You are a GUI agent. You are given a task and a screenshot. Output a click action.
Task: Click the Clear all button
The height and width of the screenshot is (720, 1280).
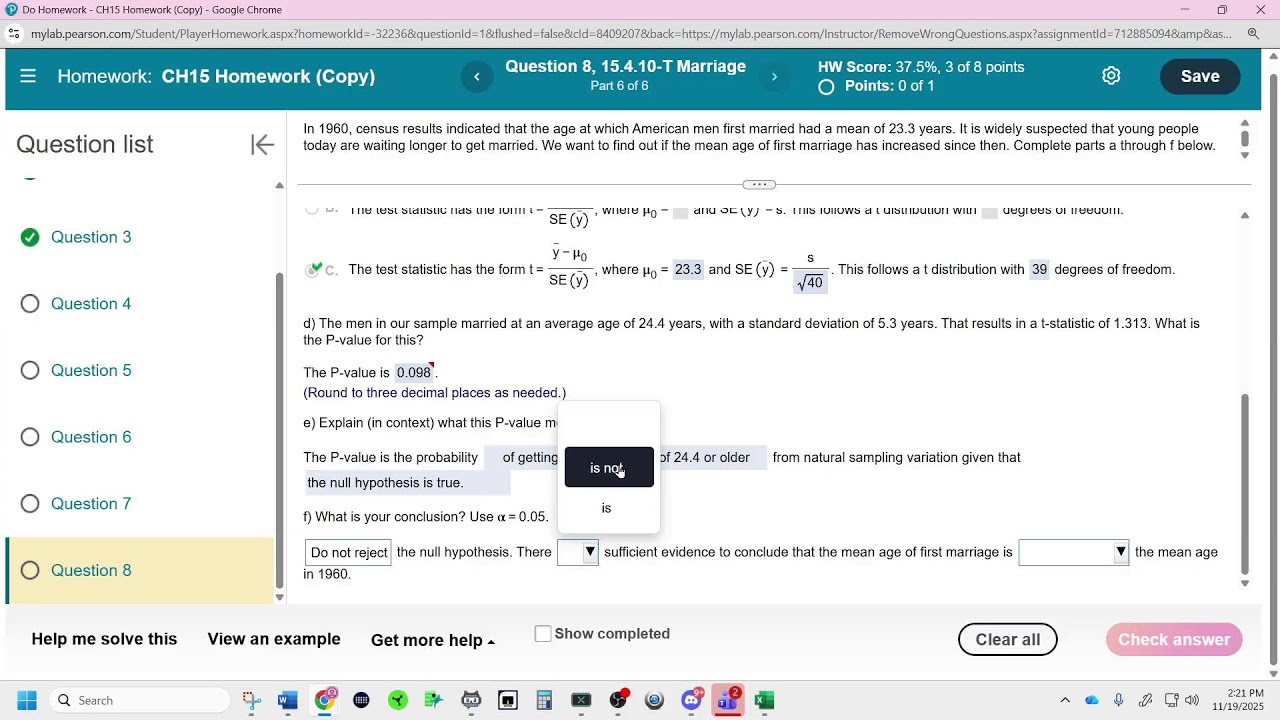point(1008,640)
